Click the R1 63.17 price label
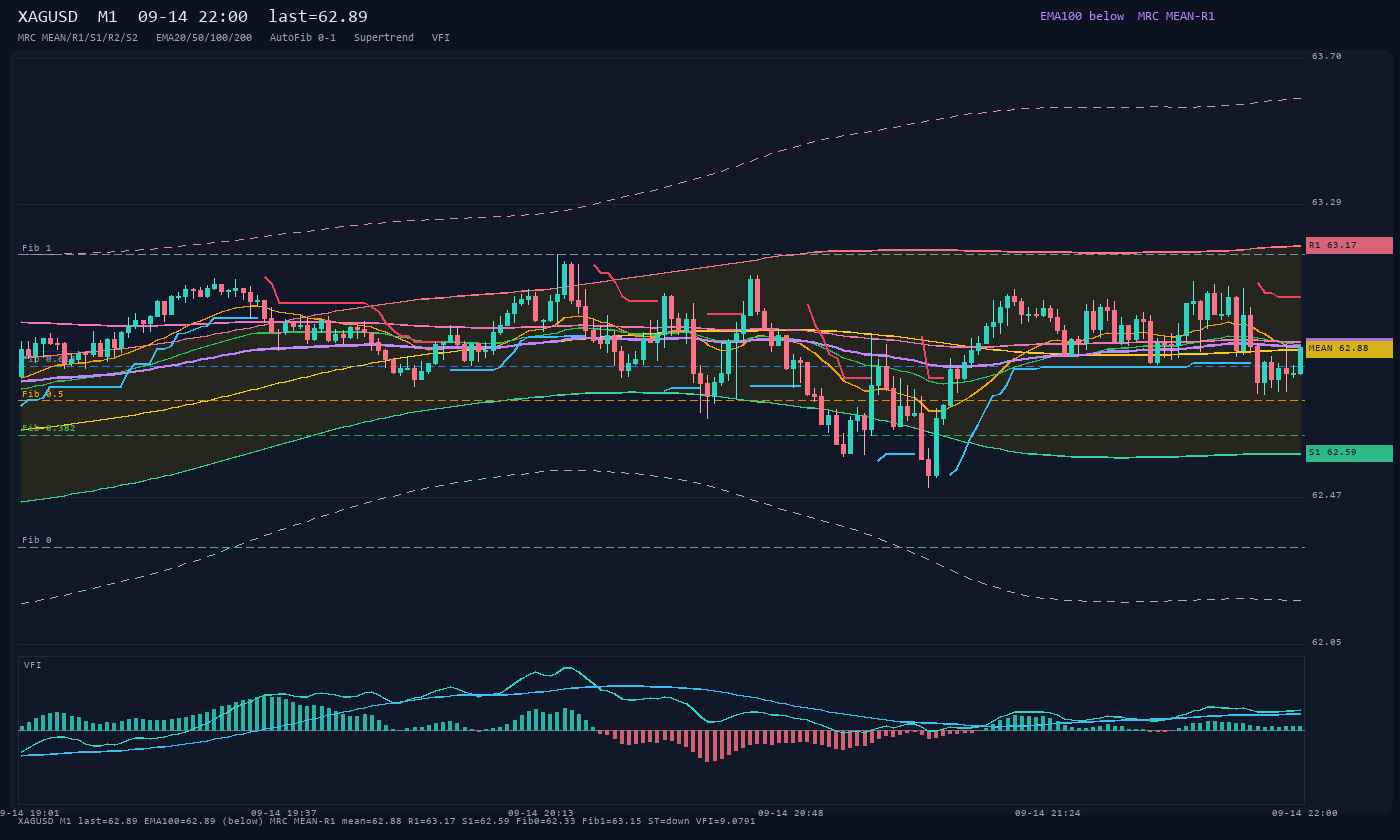The height and width of the screenshot is (840, 1400). pyautogui.click(x=1349, y=245)
